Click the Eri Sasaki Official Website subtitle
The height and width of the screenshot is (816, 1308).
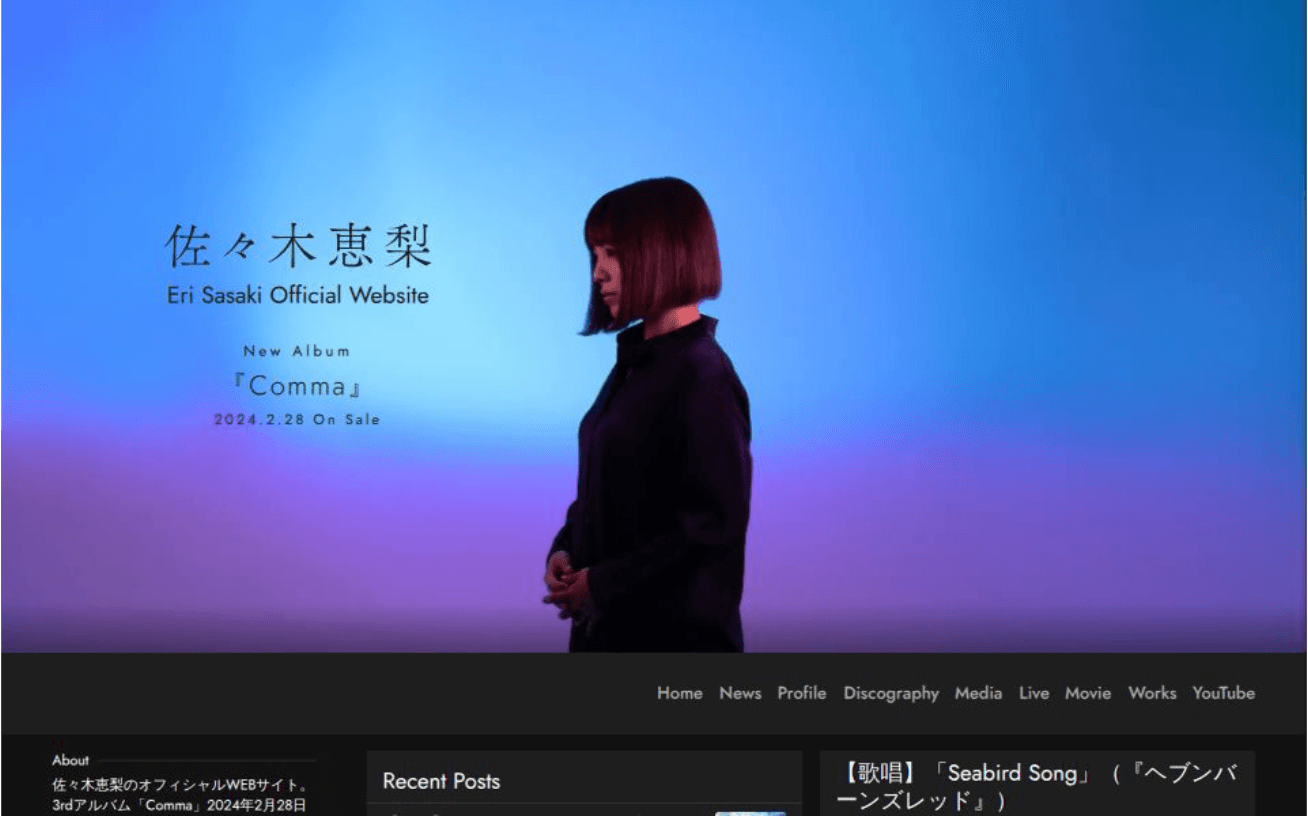[x=297, y=295]
